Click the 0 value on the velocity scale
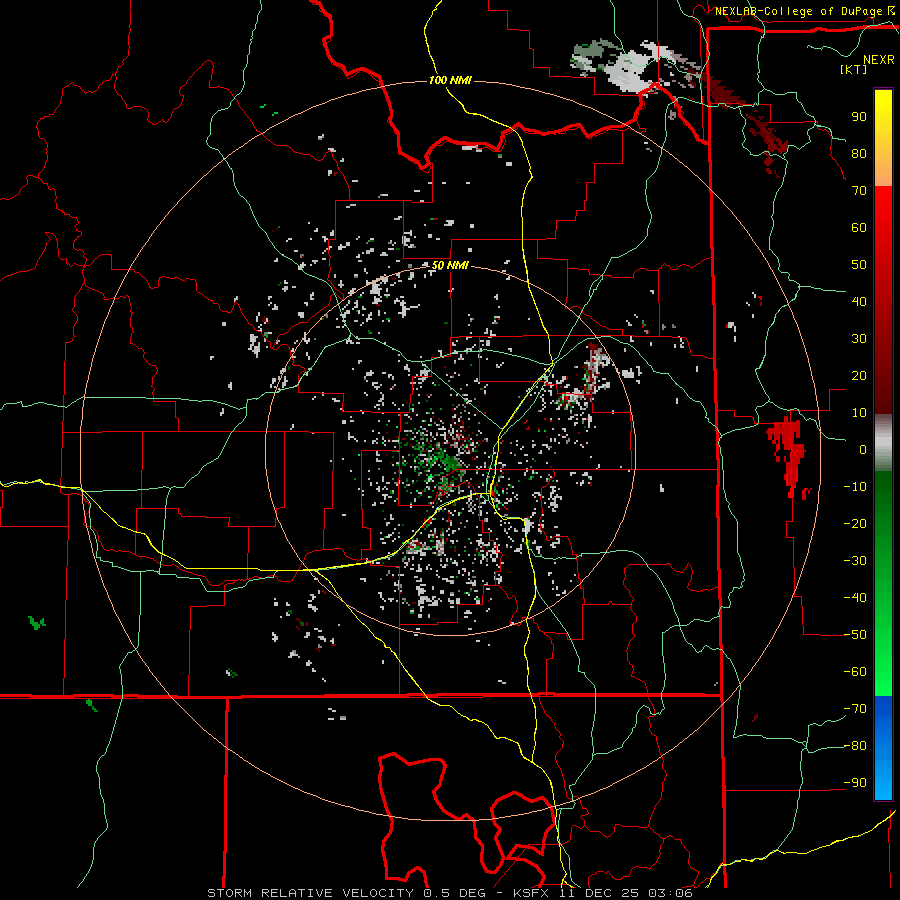 coord(863,449)
